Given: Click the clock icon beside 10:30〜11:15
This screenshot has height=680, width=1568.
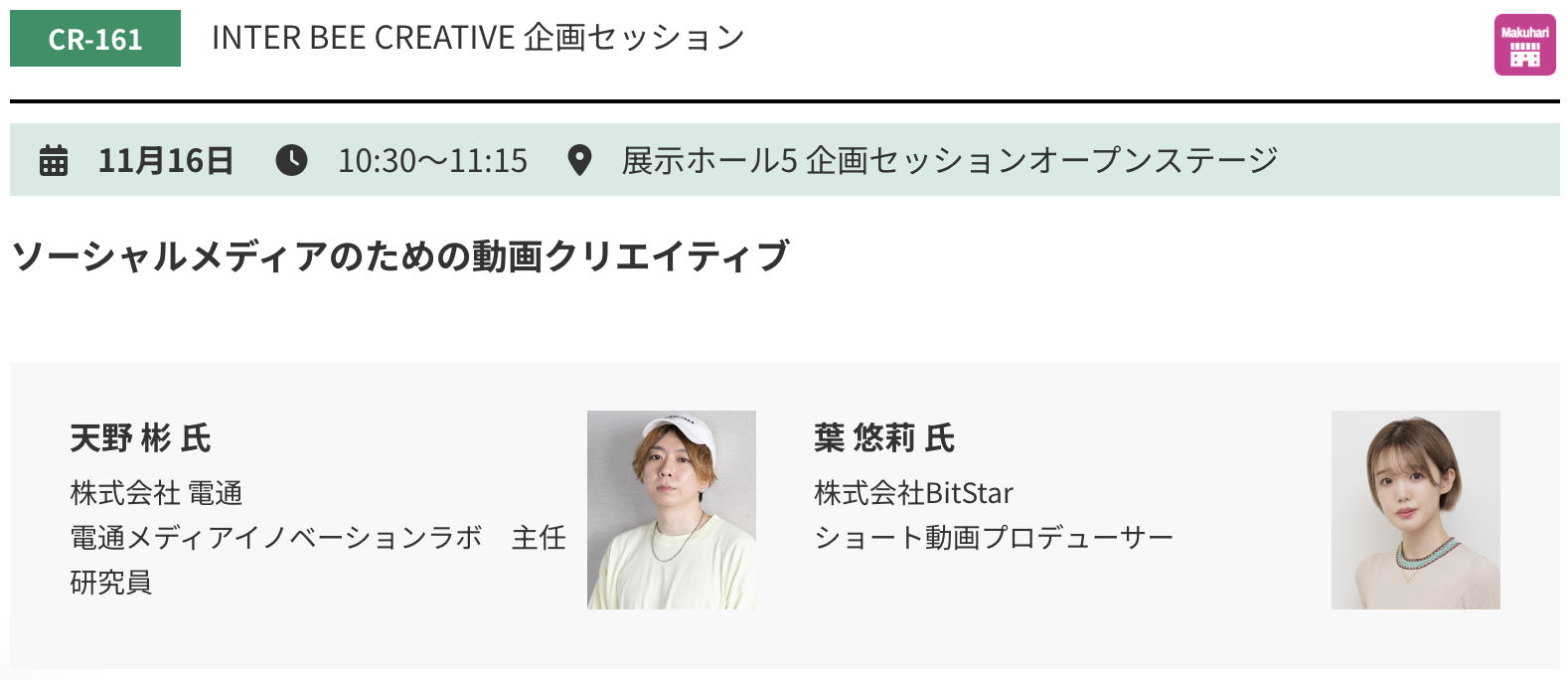Looking at the screenshot, I should pyautogui.click(x=291, y=160).
